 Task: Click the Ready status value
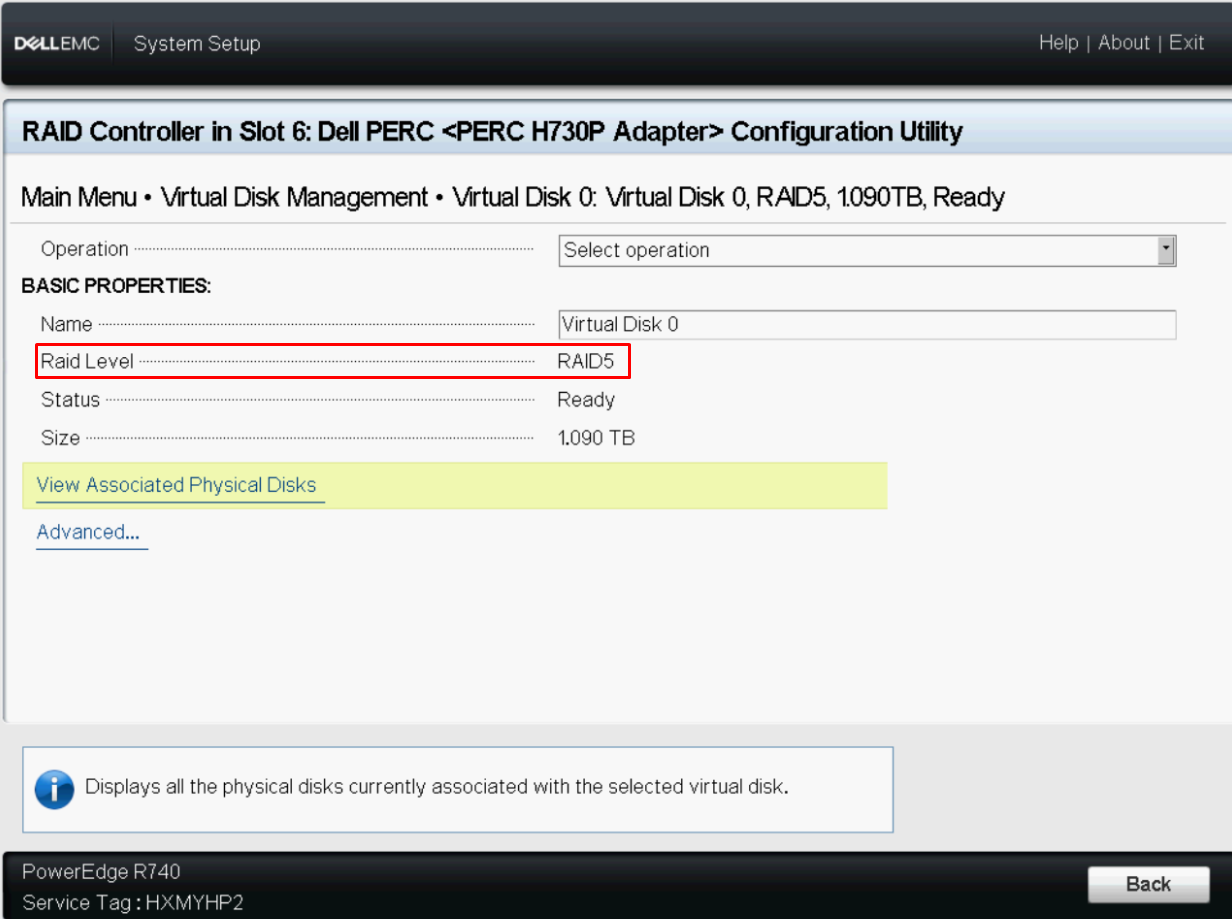point(586,400)
